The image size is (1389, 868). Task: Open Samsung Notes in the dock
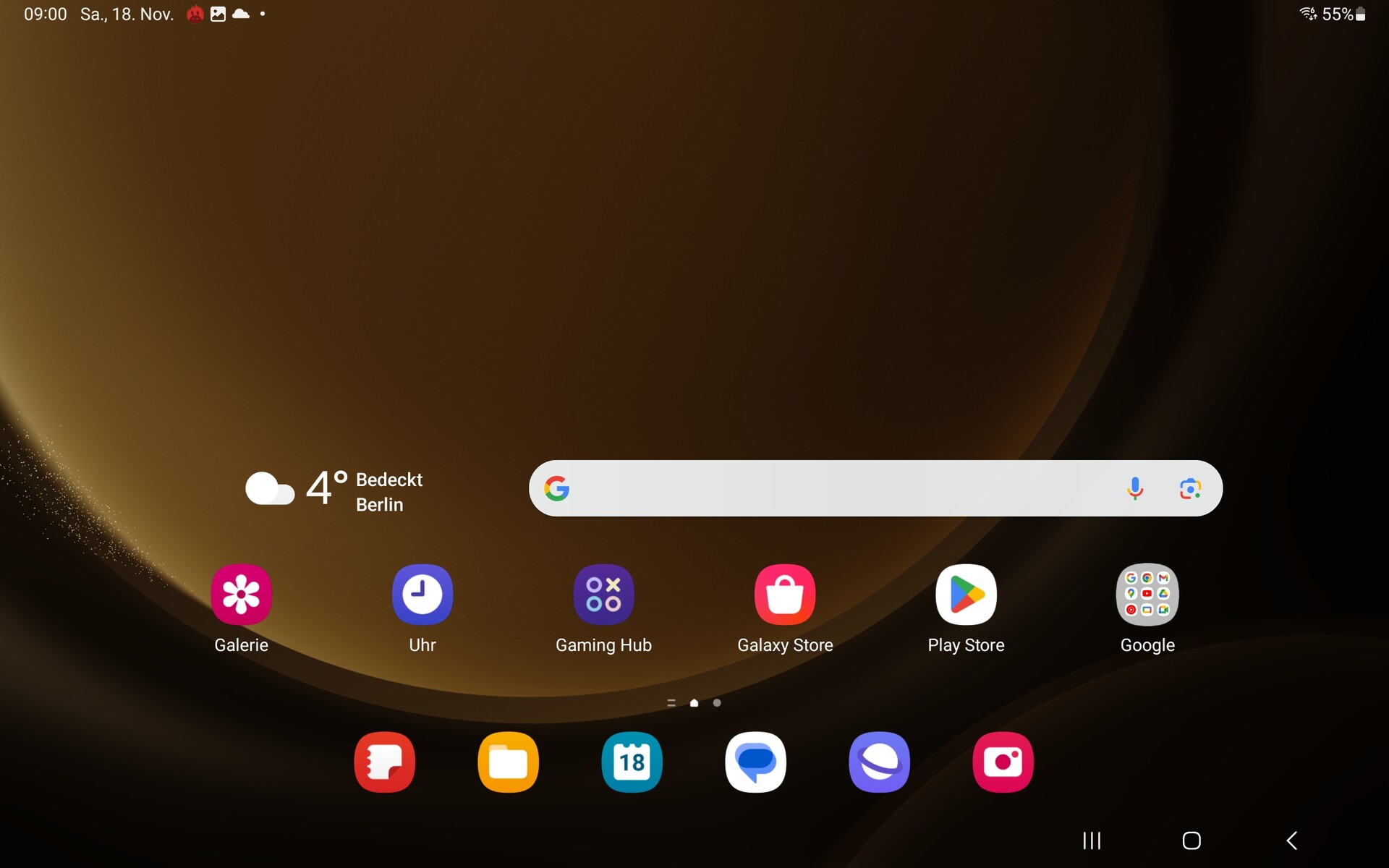coord(384,762)
